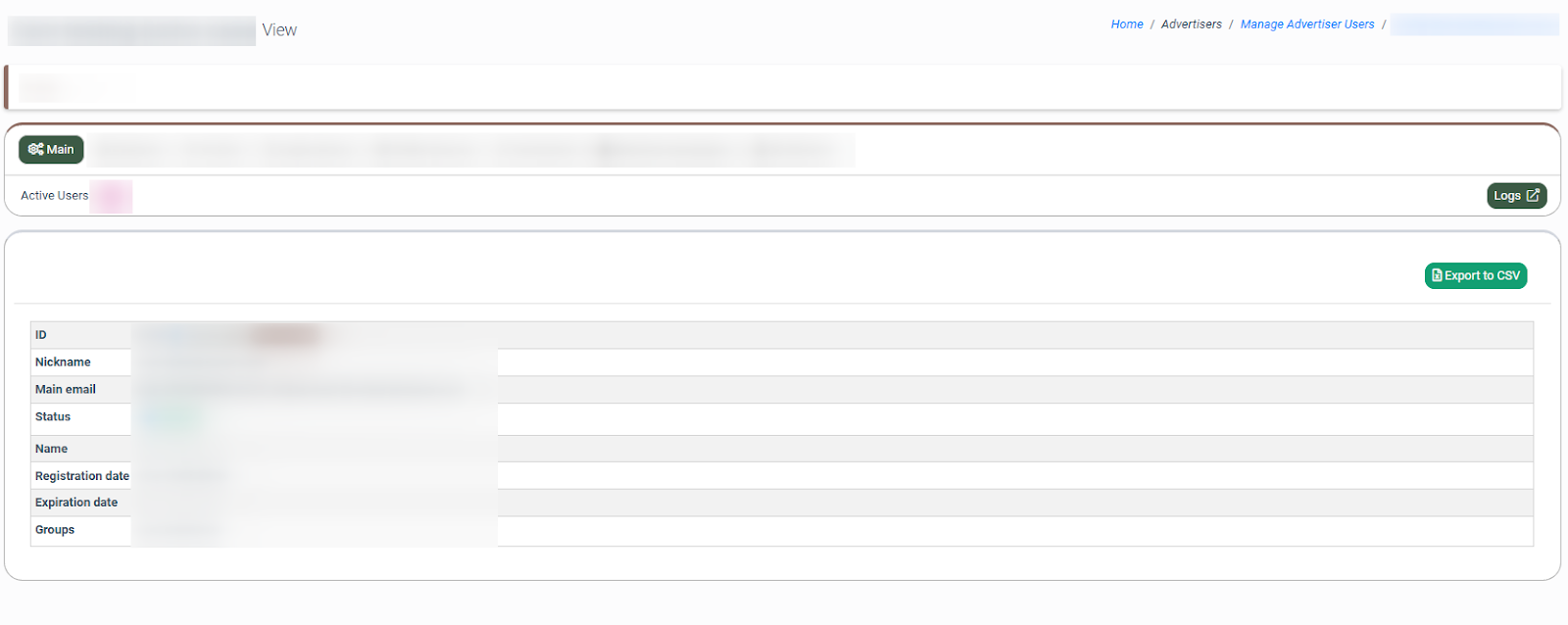
Task: Click the external-link icon beside Logs
Action: (x=1533, y=196)
